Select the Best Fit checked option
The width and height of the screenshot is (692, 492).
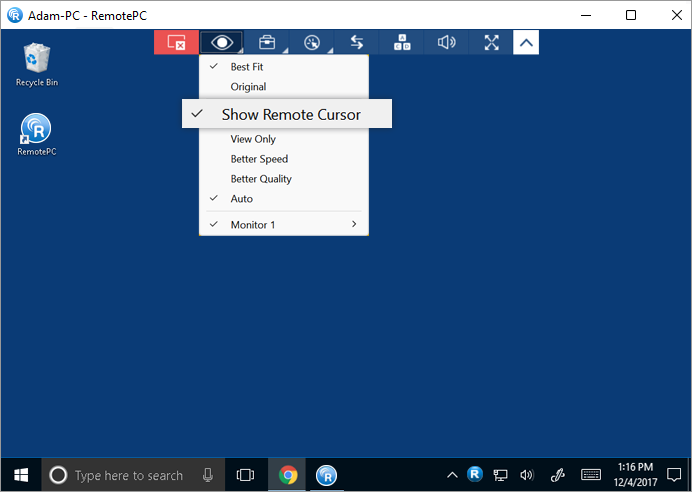click(247, 67)
